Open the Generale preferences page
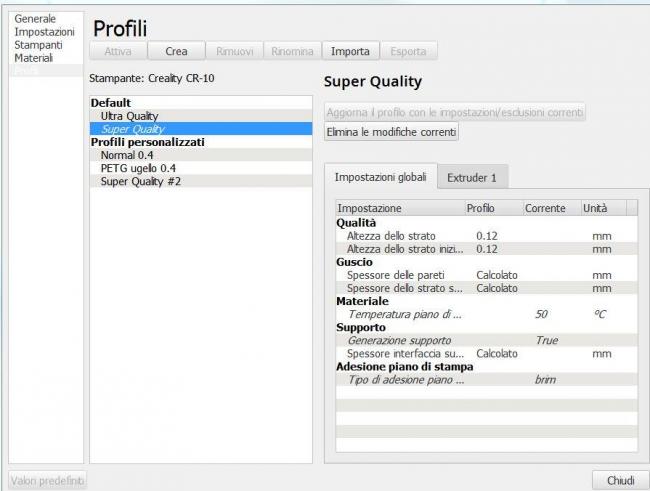 (x=35, y=19)
